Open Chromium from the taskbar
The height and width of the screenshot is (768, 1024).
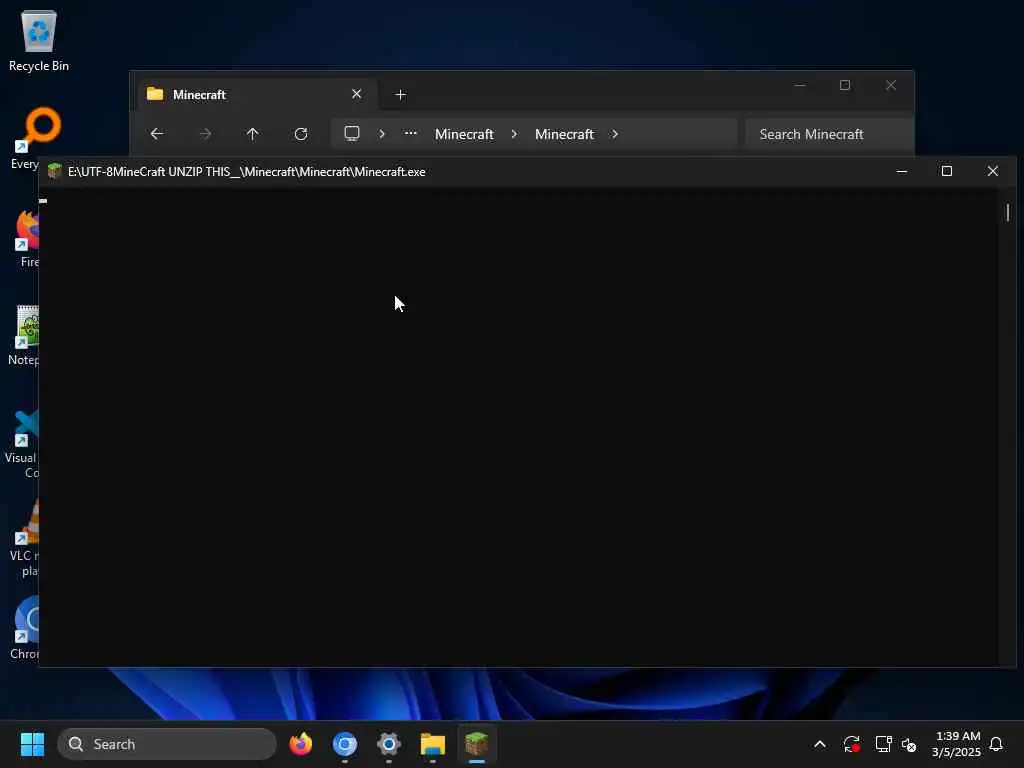[345, 744]
